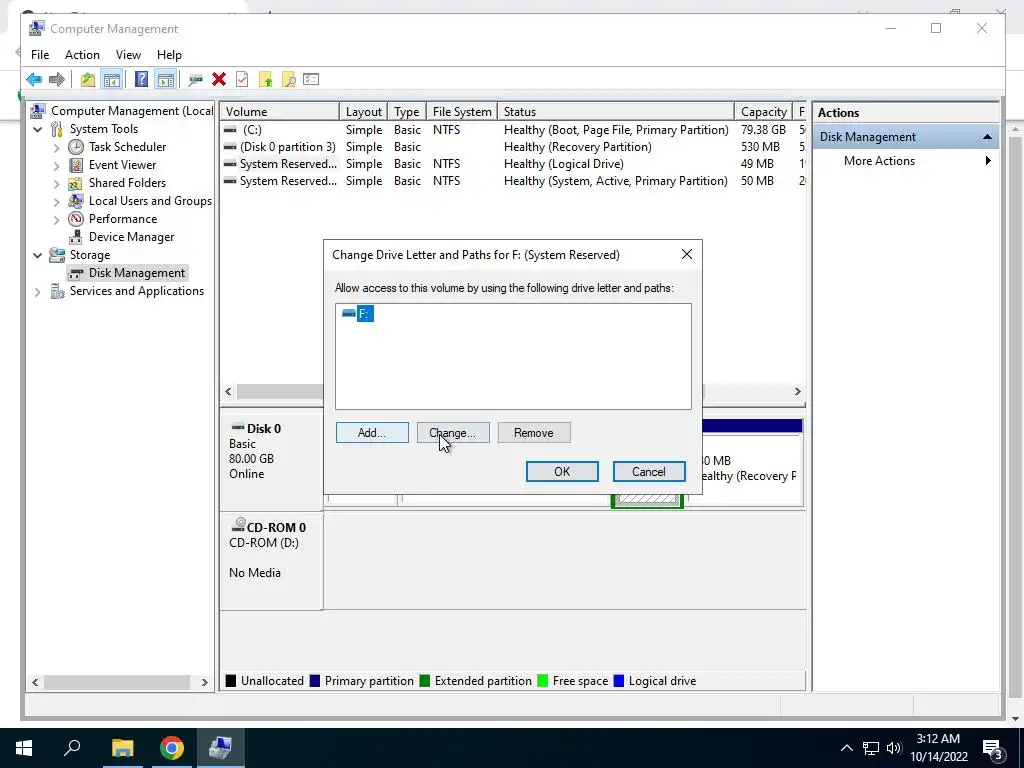Select Disk Management in the tree
This screenshot has height=768, width=1024.
click(136, 273)
